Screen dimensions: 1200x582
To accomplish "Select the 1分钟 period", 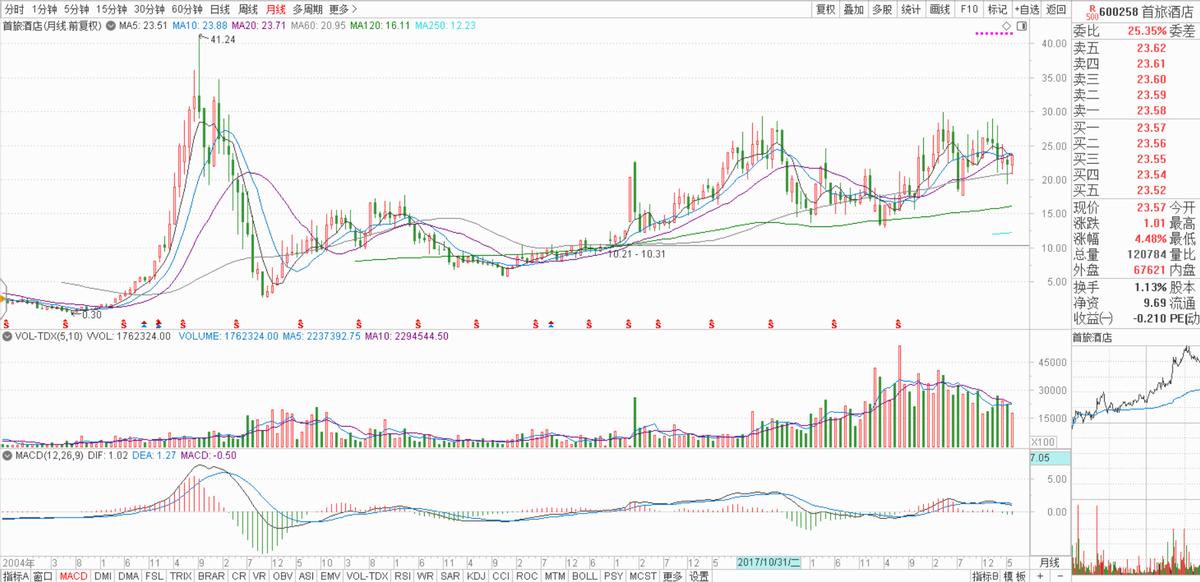I will click(x=44, y=8).
